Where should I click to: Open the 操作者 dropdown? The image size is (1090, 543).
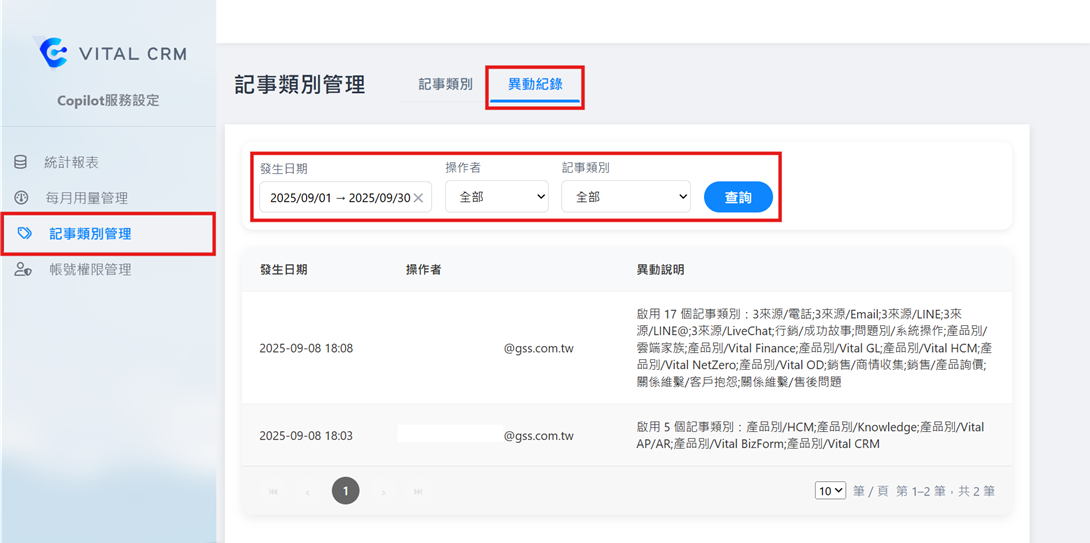[x=497, y=197]
